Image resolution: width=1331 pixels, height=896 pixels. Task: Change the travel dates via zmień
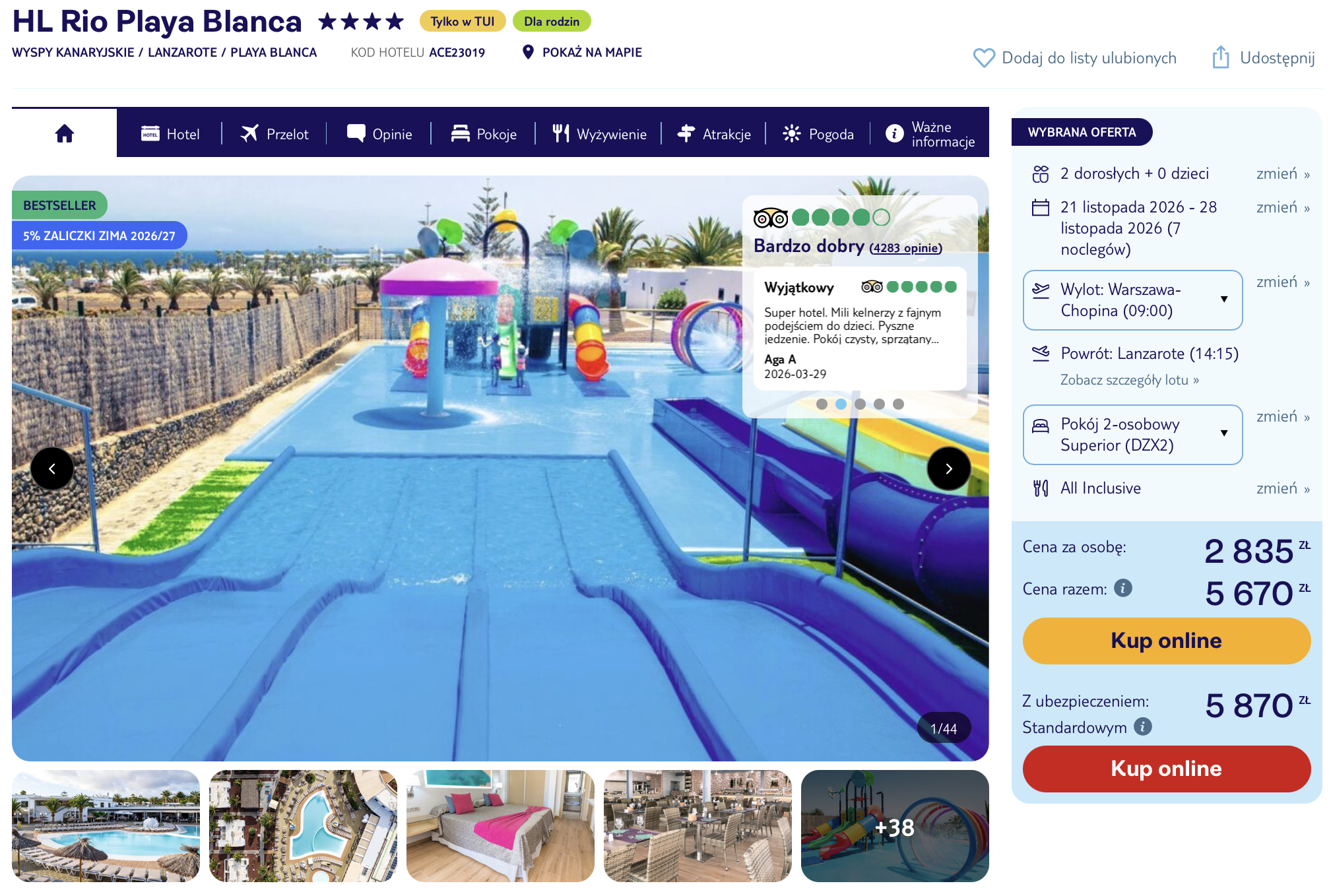[x=1283, y=207]
